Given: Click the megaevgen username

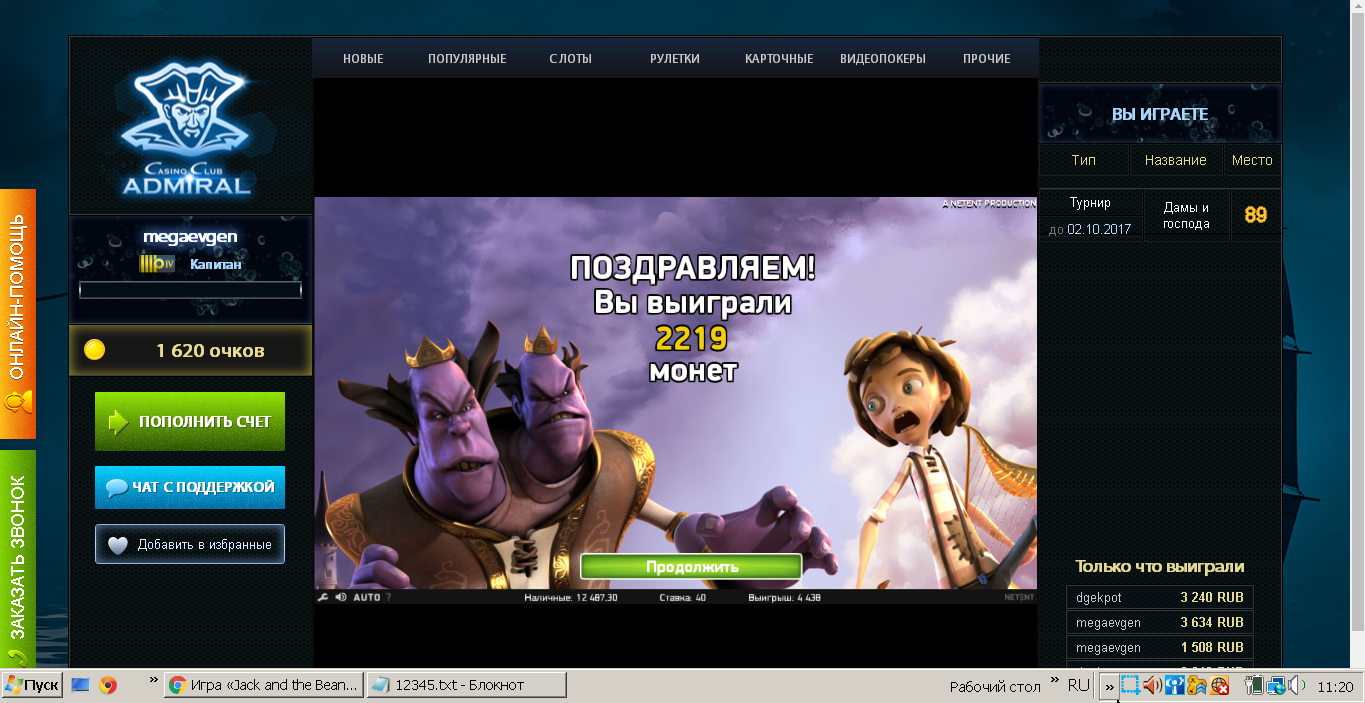Looking at the screenshot, I should (x=190, y=238).
